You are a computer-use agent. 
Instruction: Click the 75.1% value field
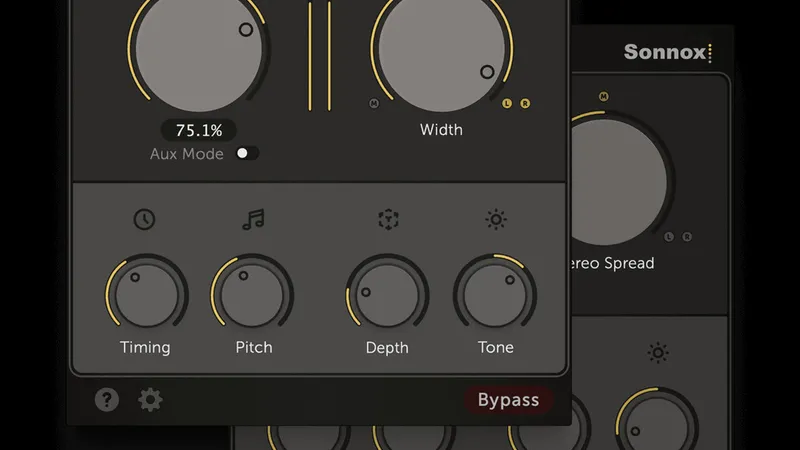click(199, 130)
